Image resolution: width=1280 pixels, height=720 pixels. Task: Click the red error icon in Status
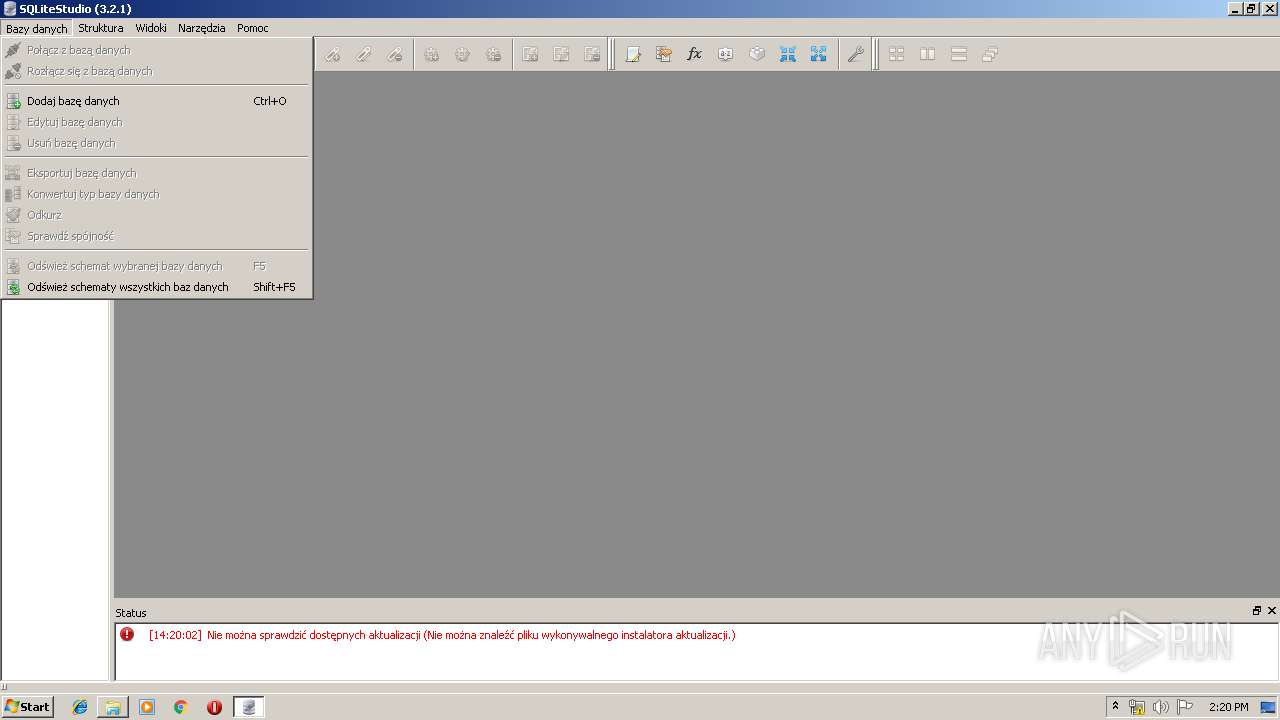point(127,634)
